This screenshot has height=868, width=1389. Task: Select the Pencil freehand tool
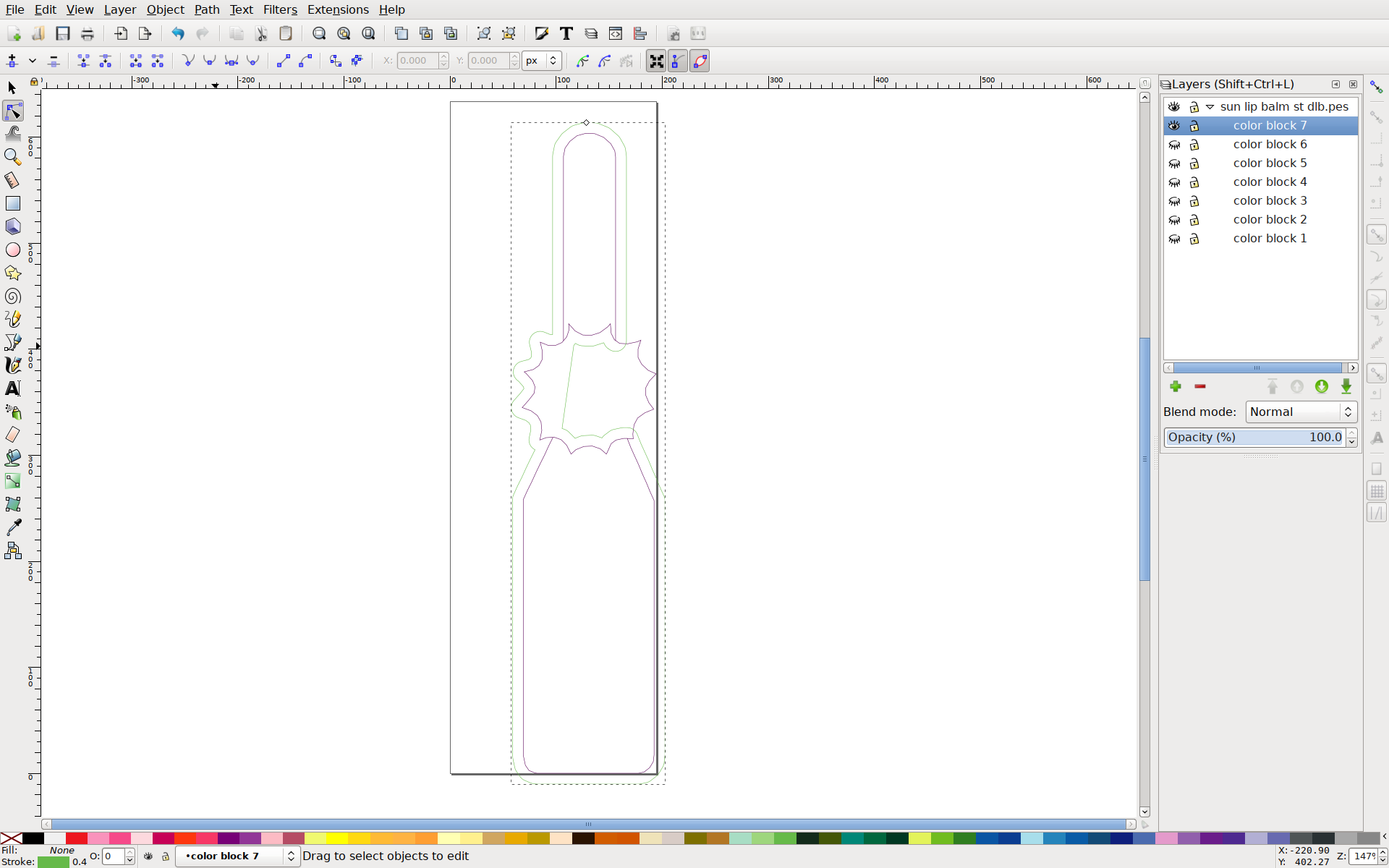click(13, 319)
